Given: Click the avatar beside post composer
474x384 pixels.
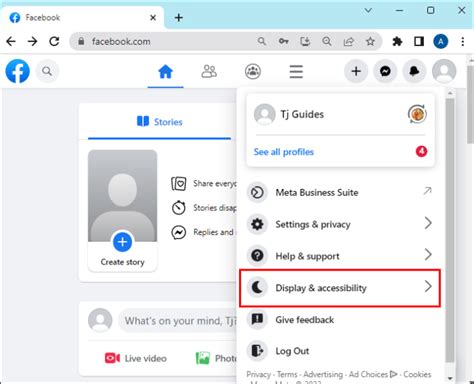Looking at the screenshot, I should (100, 320).
